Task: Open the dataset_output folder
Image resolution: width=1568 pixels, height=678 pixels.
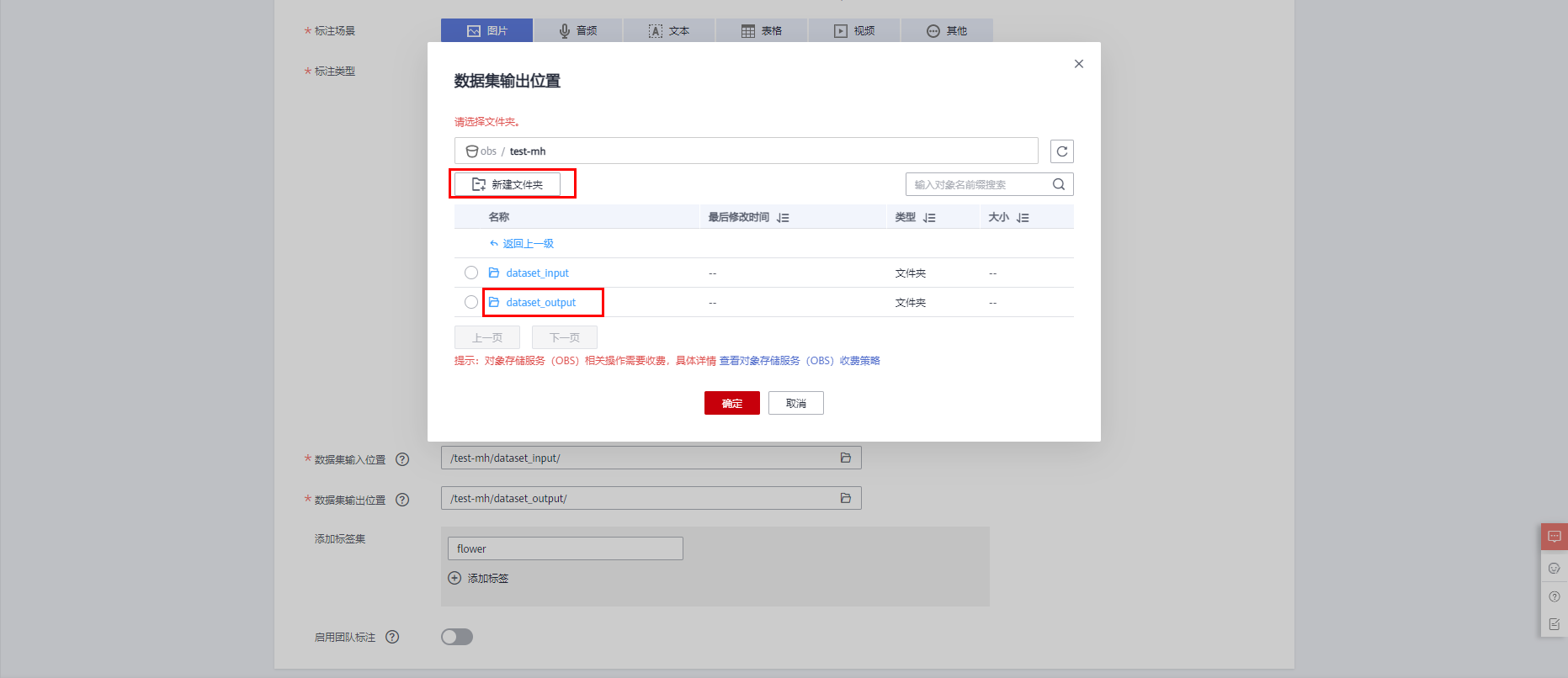Action: click(541, 303)
